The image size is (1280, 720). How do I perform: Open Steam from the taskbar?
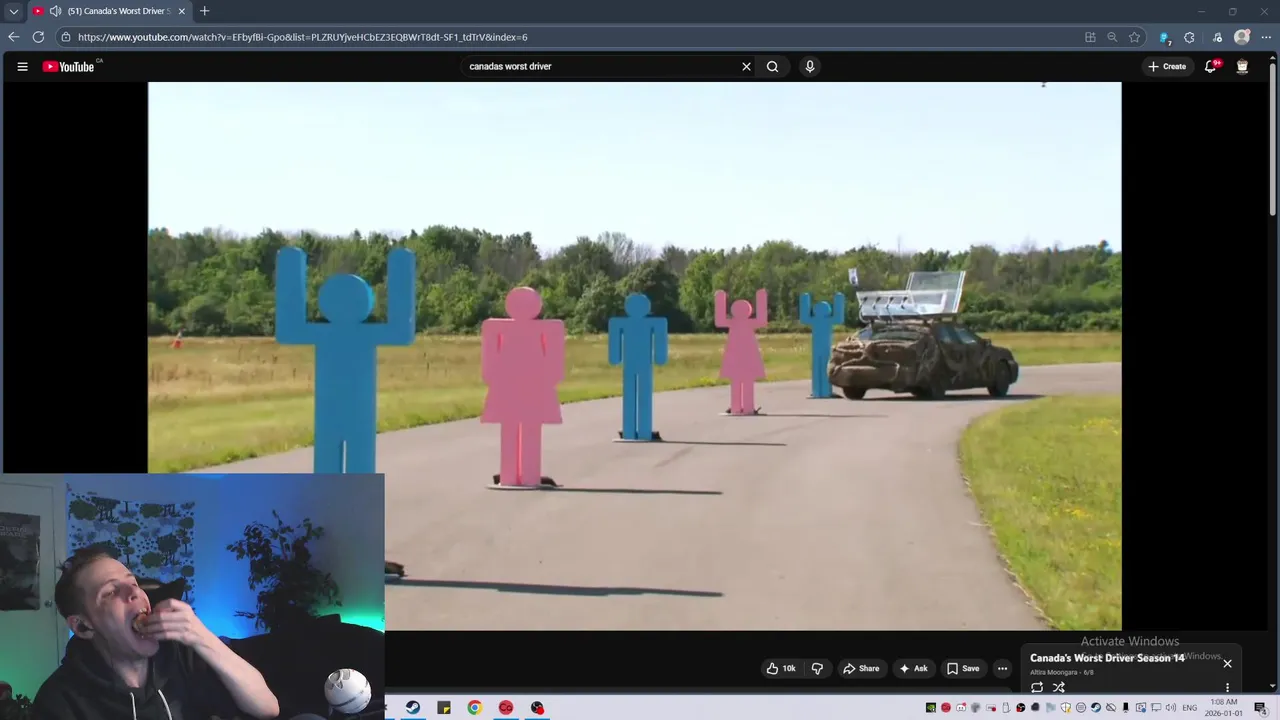point(412,708)
